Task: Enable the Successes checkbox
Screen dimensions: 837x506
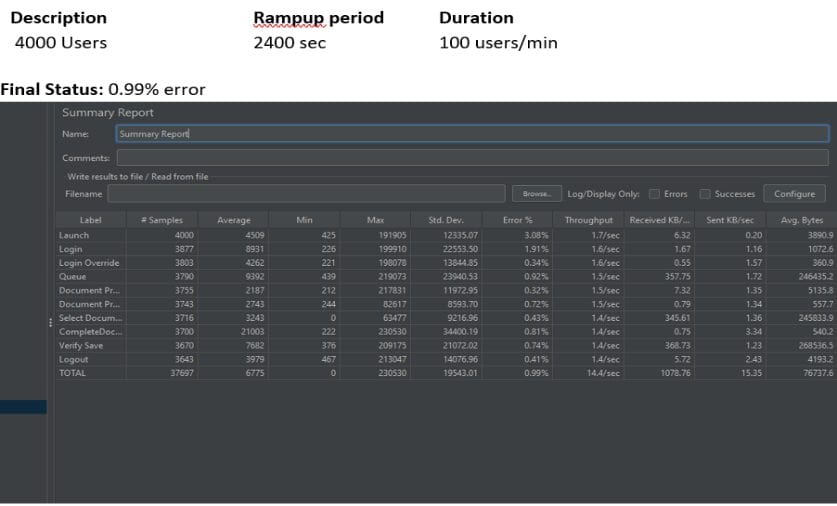Action: click(x=705, y=194)
